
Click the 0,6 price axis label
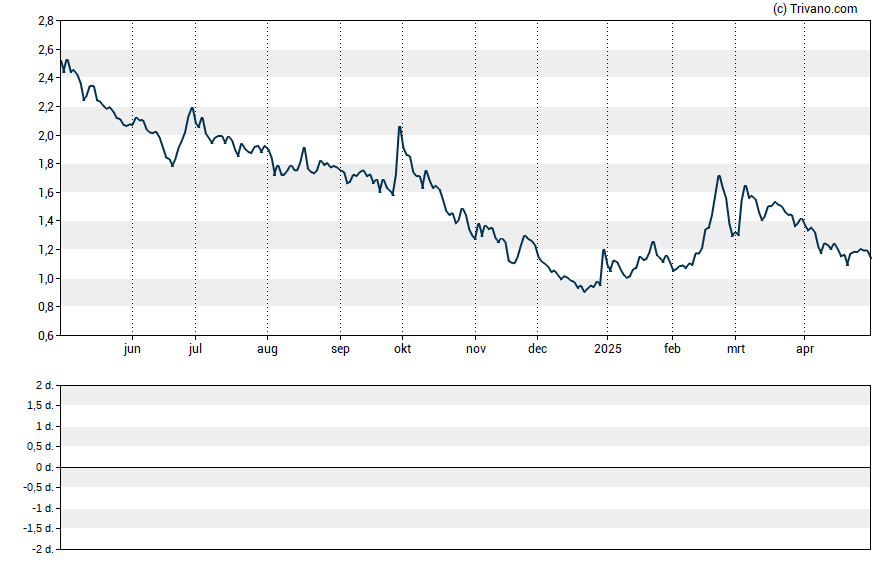click(x=46, y=336)
